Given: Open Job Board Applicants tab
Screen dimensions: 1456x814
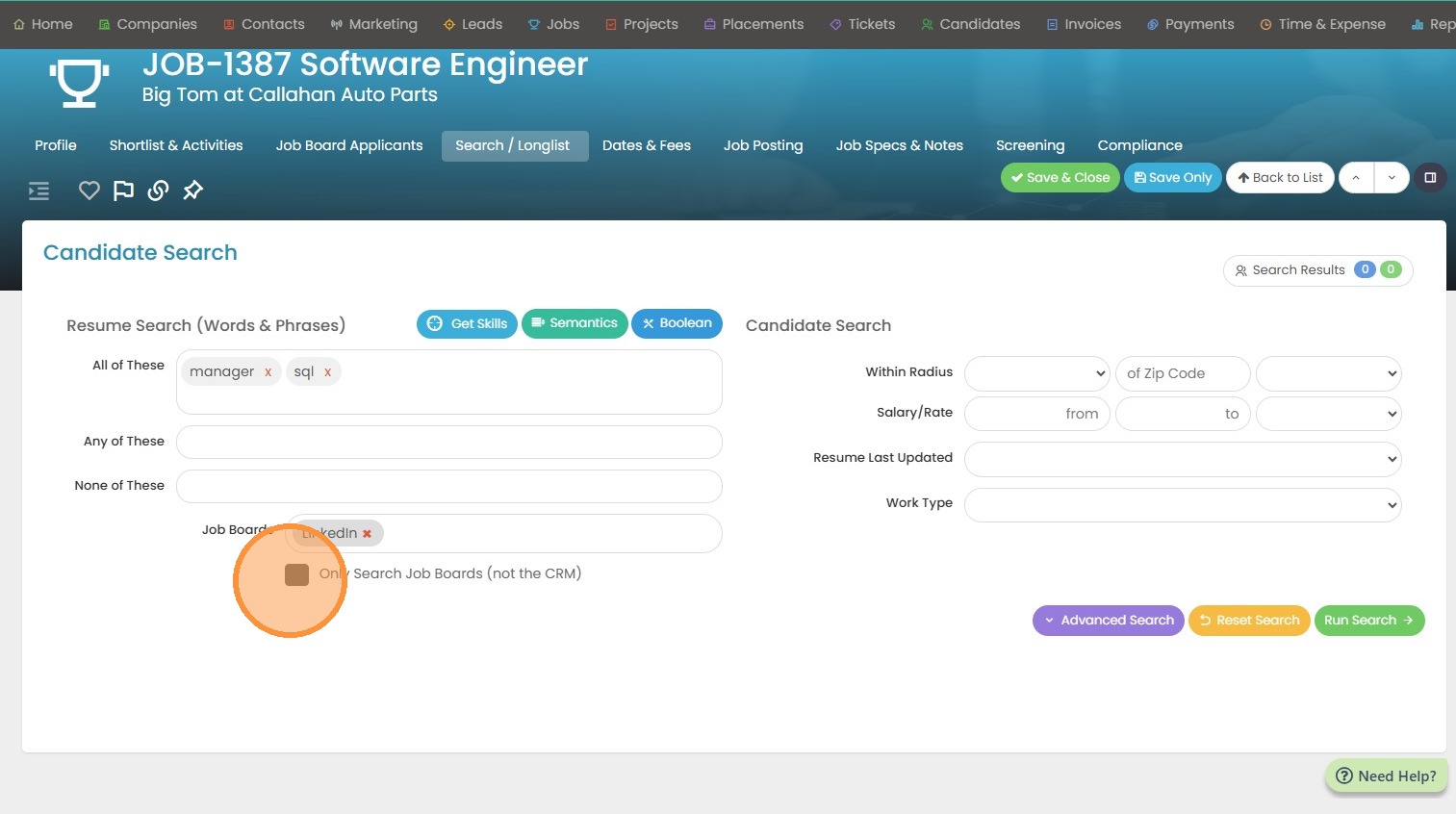Looking at the screenshot, I should [x=349, y=145].
